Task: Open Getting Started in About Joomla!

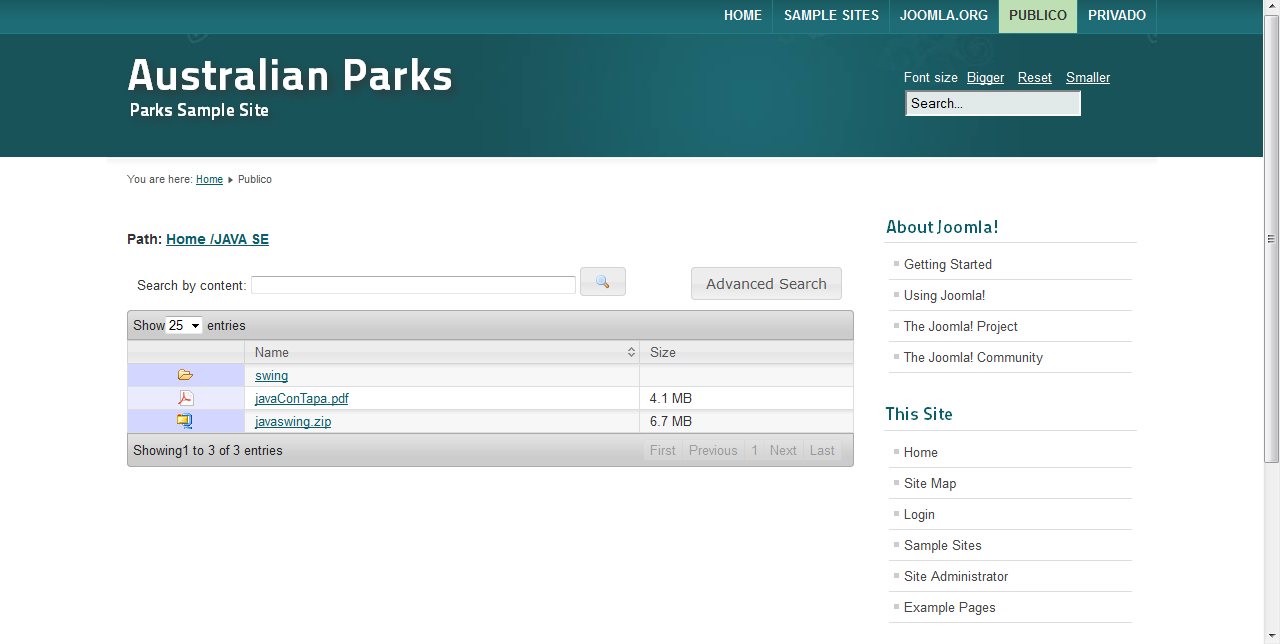Action: click(x=948, y=264)
